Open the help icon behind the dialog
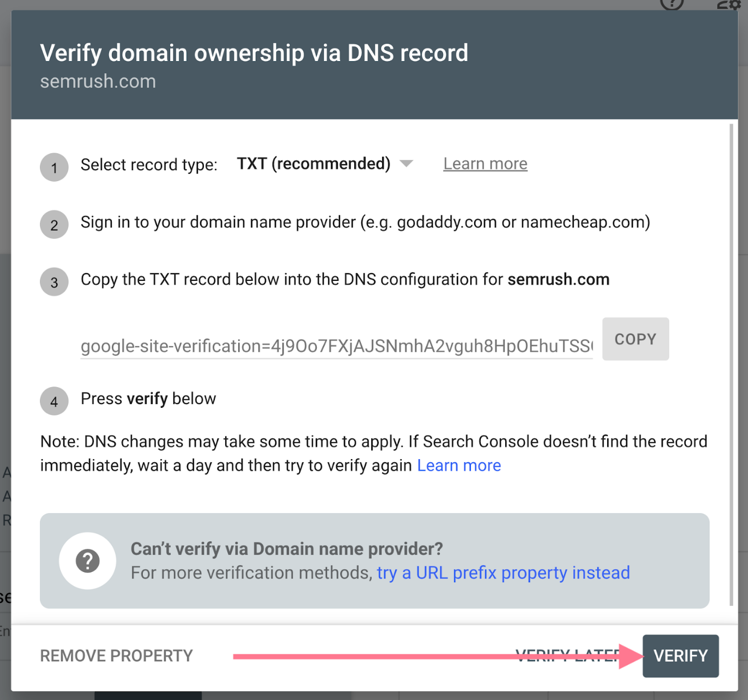748x700 pixels. pos(672,4)
